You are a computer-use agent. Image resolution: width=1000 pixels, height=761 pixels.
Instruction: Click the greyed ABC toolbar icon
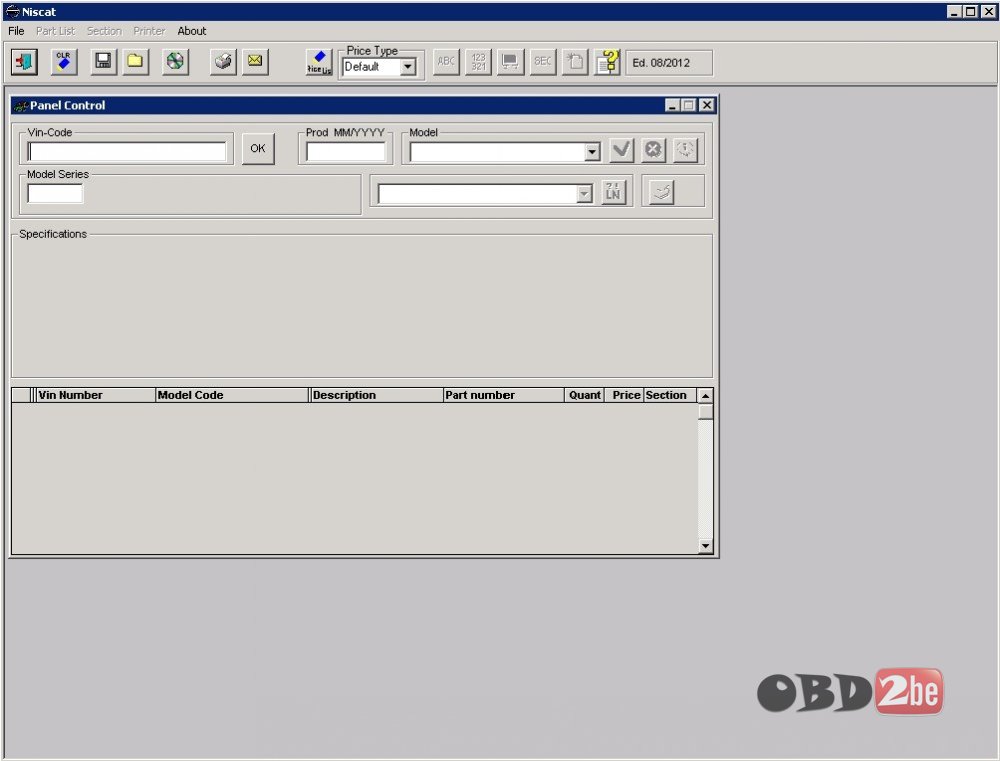point(446,62)
